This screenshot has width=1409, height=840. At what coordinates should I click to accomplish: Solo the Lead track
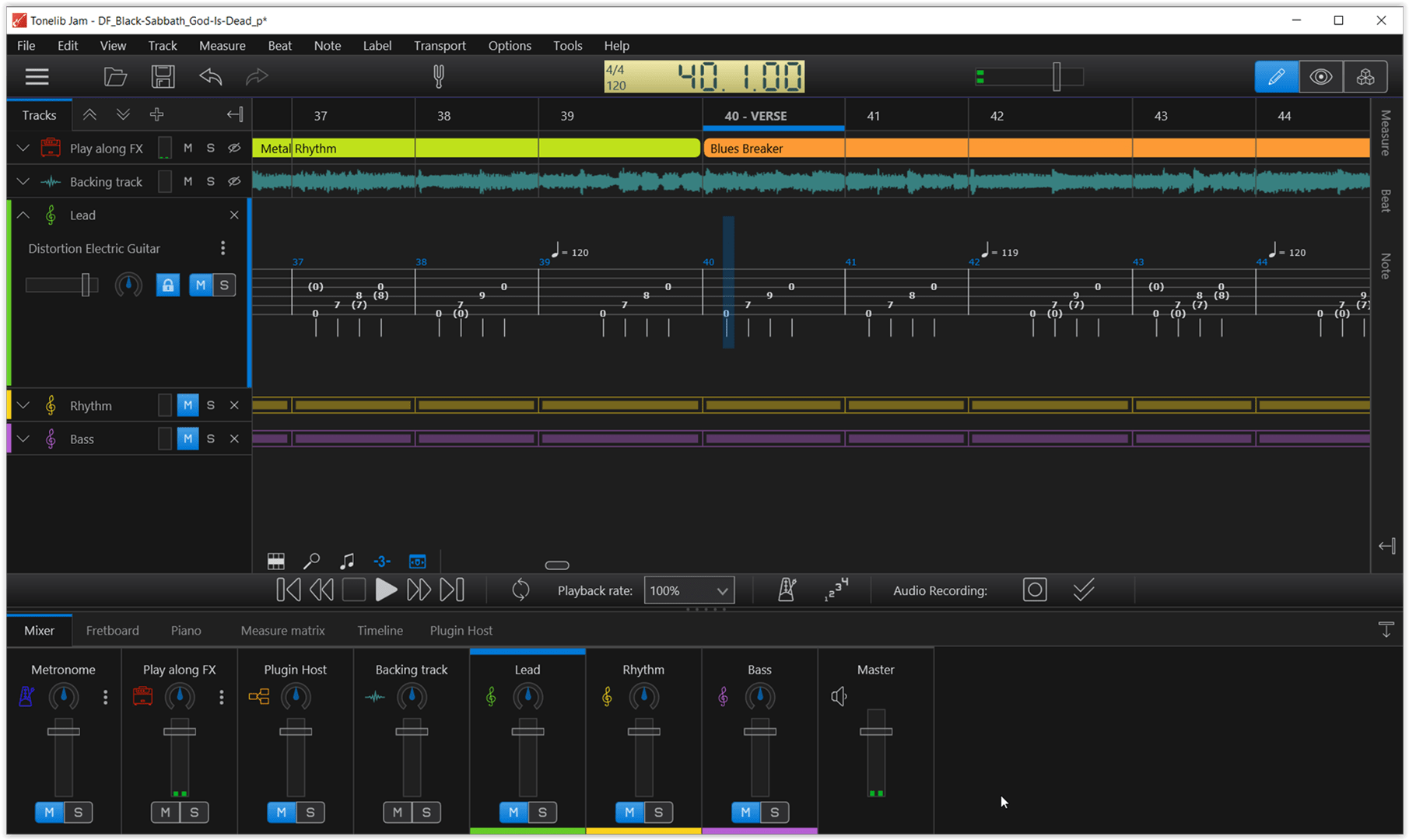pyautogui.click(x=224, y=285)
